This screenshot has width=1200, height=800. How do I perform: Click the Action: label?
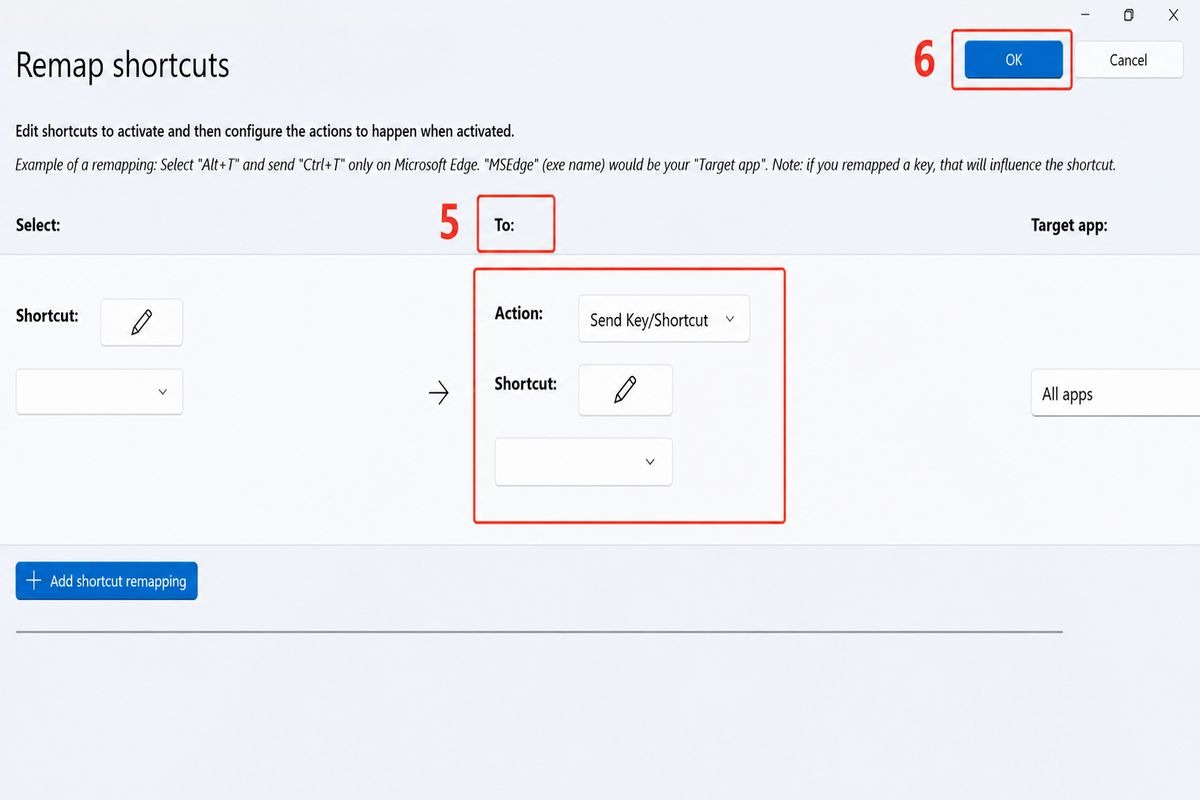pos(519,313)
